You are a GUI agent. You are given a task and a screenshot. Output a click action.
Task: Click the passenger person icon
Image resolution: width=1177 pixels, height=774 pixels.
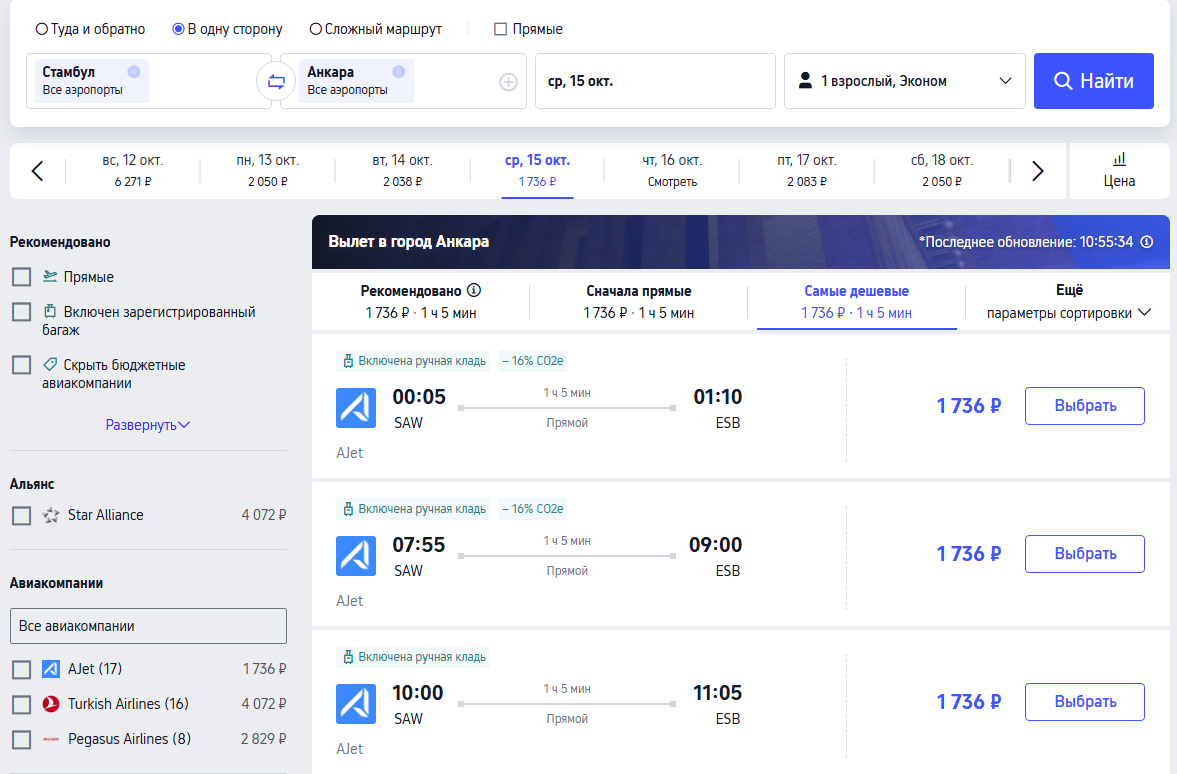(x=805, y=80)
